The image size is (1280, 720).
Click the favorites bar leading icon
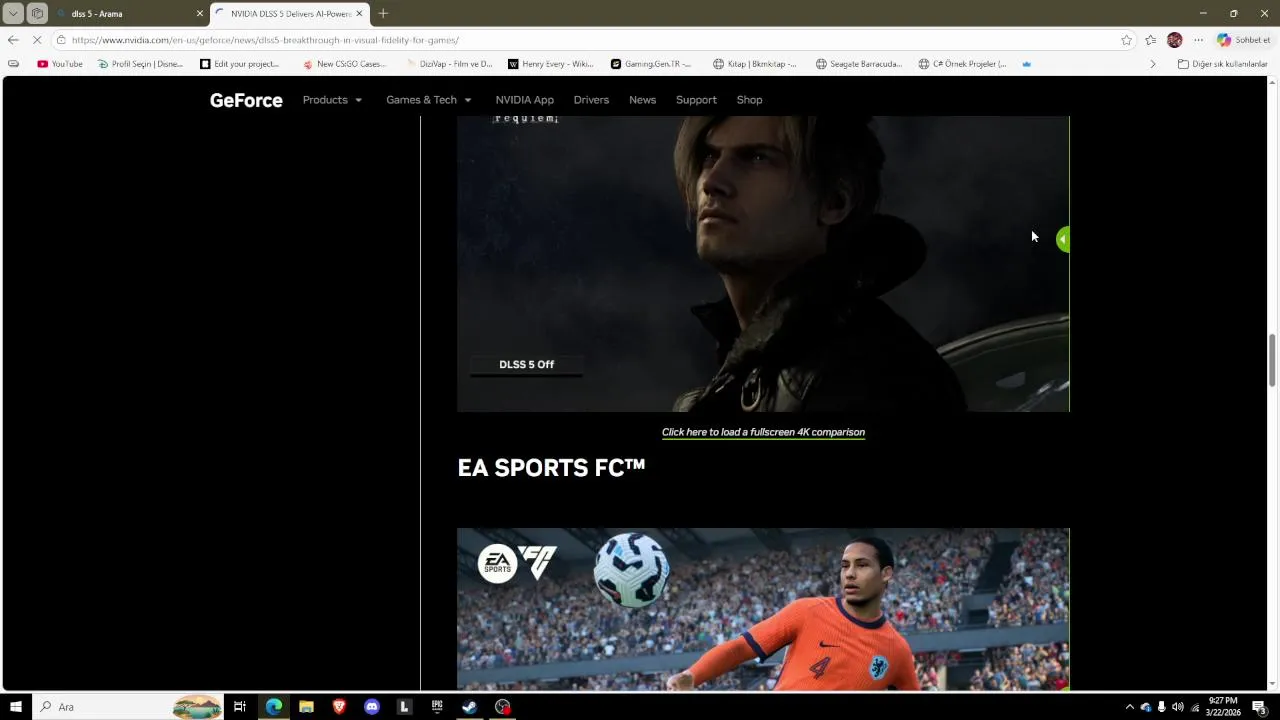point(13,64)
